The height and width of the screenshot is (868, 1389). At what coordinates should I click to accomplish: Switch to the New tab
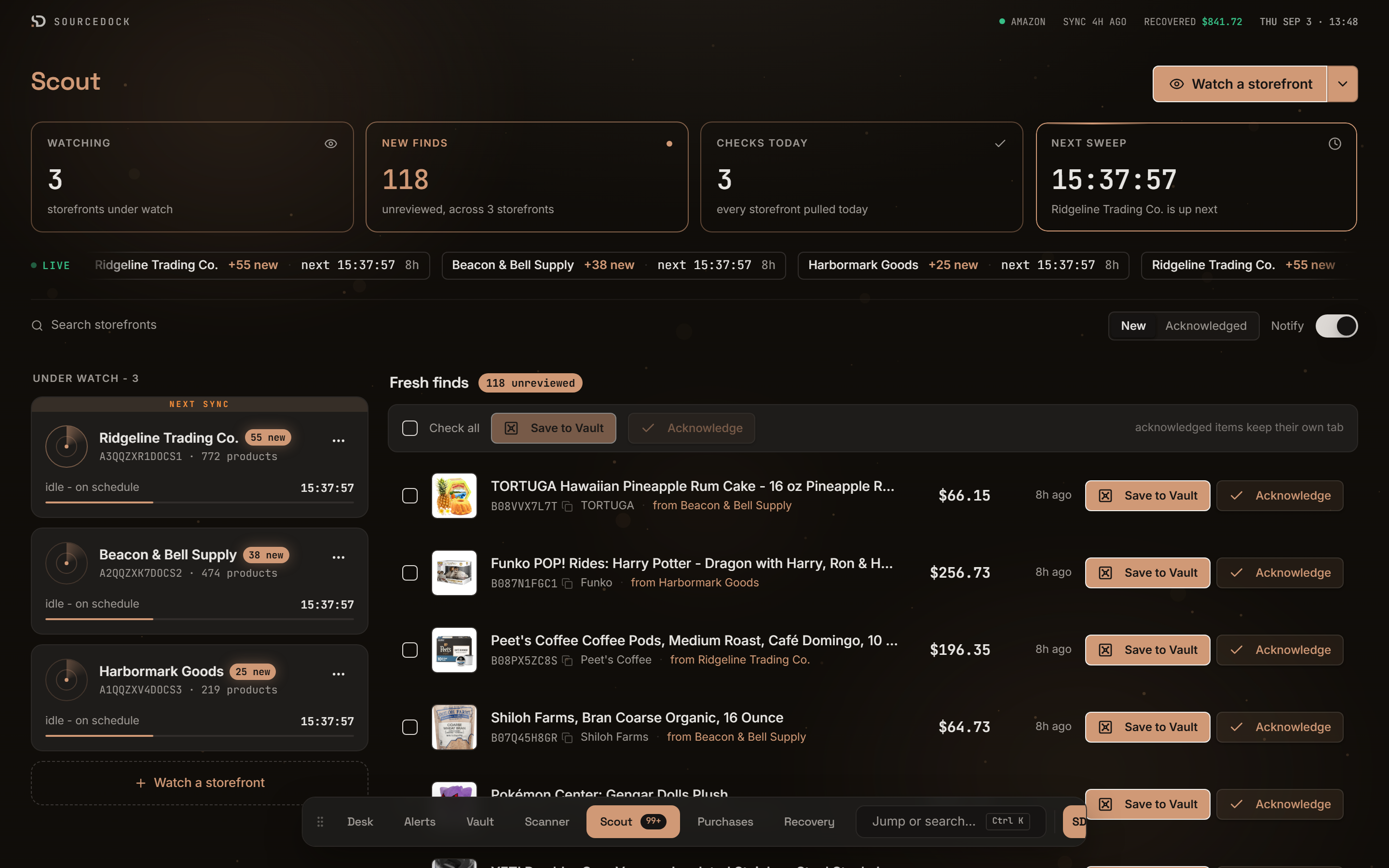tap(1133, 326)
